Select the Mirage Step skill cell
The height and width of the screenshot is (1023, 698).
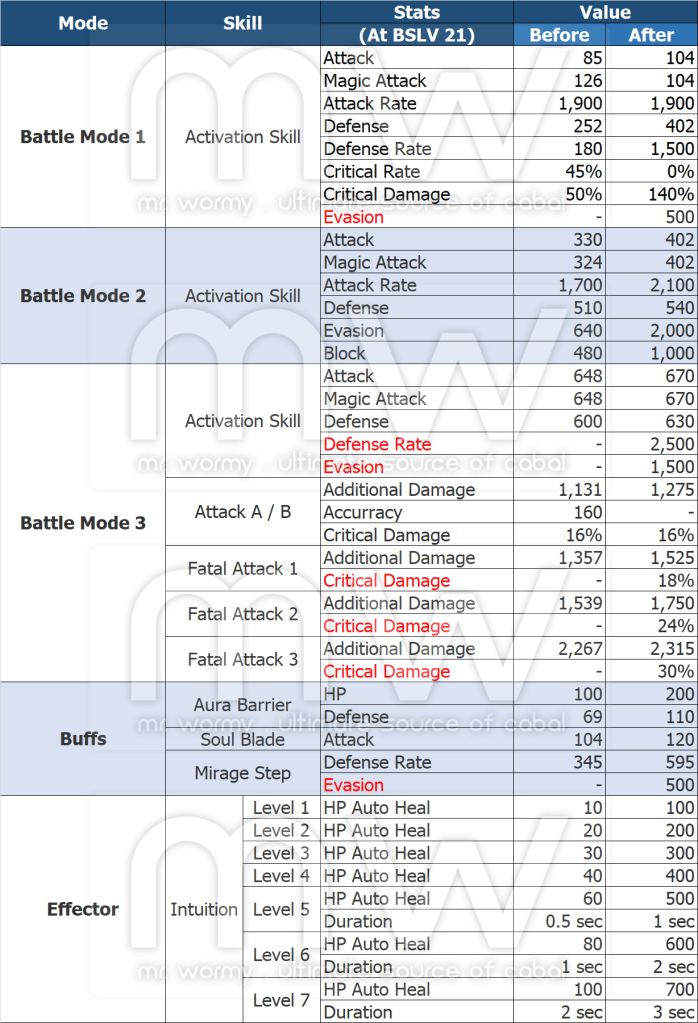243,773
